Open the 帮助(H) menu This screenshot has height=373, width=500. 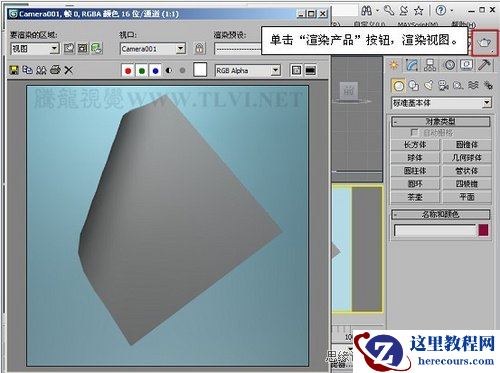pyautogui.click(x=464, y=24)
